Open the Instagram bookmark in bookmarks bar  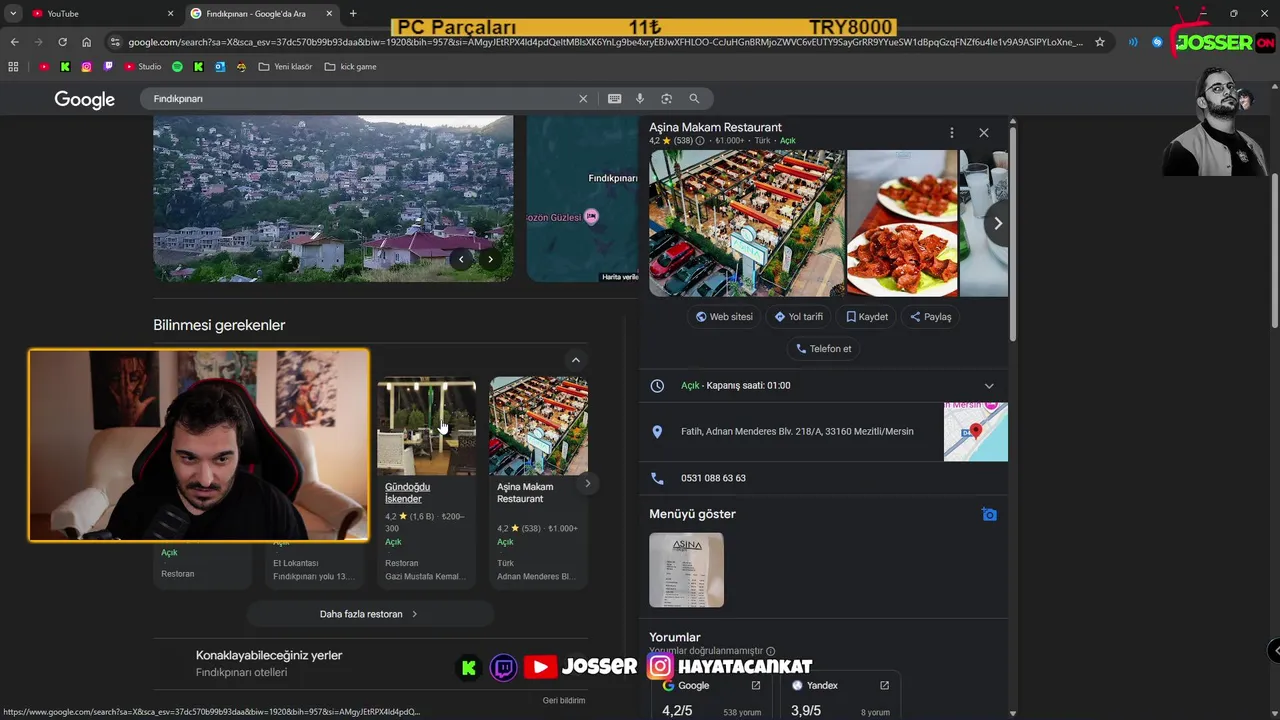[87, 67]
